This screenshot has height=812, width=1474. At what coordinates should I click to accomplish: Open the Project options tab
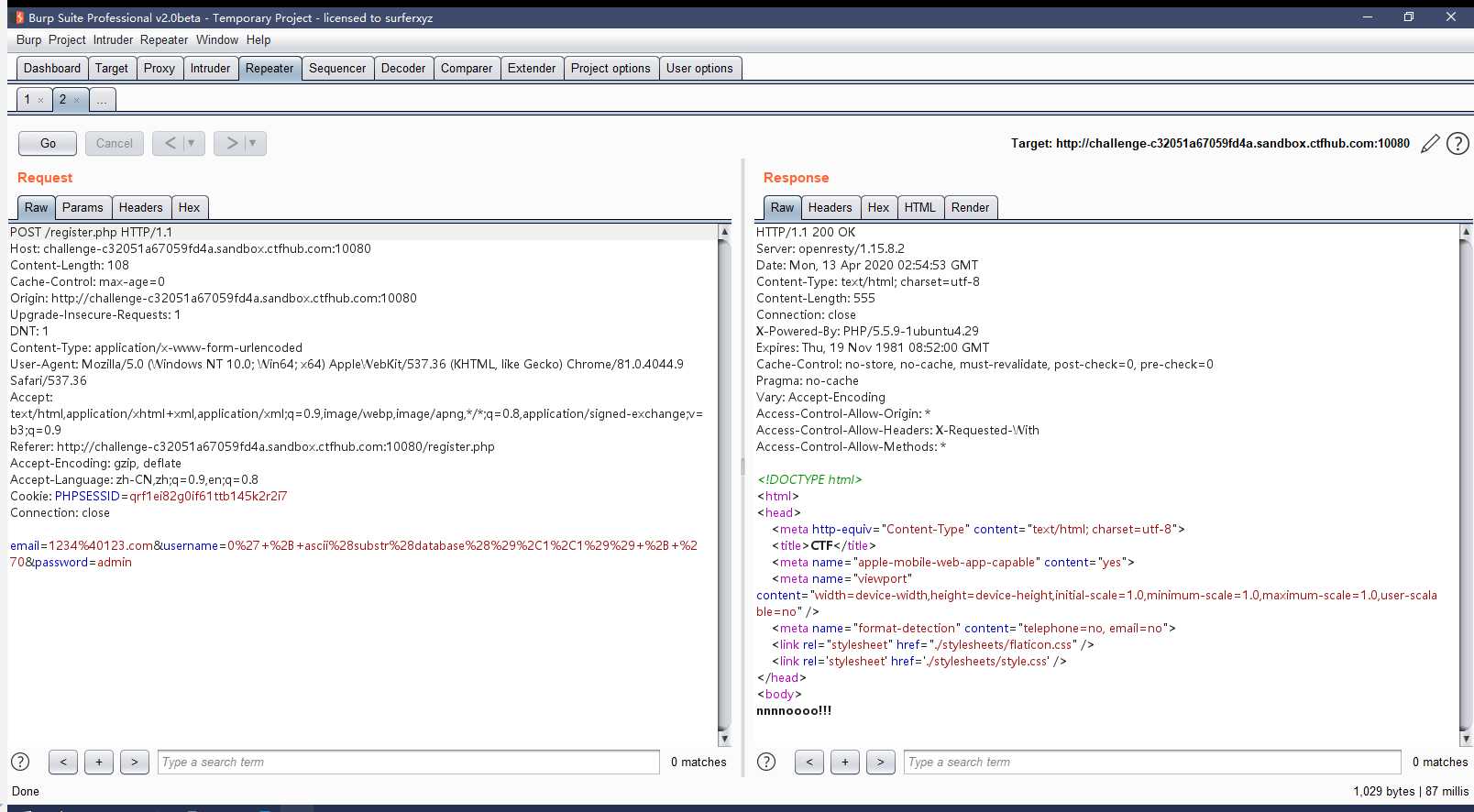click(x=610, y=68)
